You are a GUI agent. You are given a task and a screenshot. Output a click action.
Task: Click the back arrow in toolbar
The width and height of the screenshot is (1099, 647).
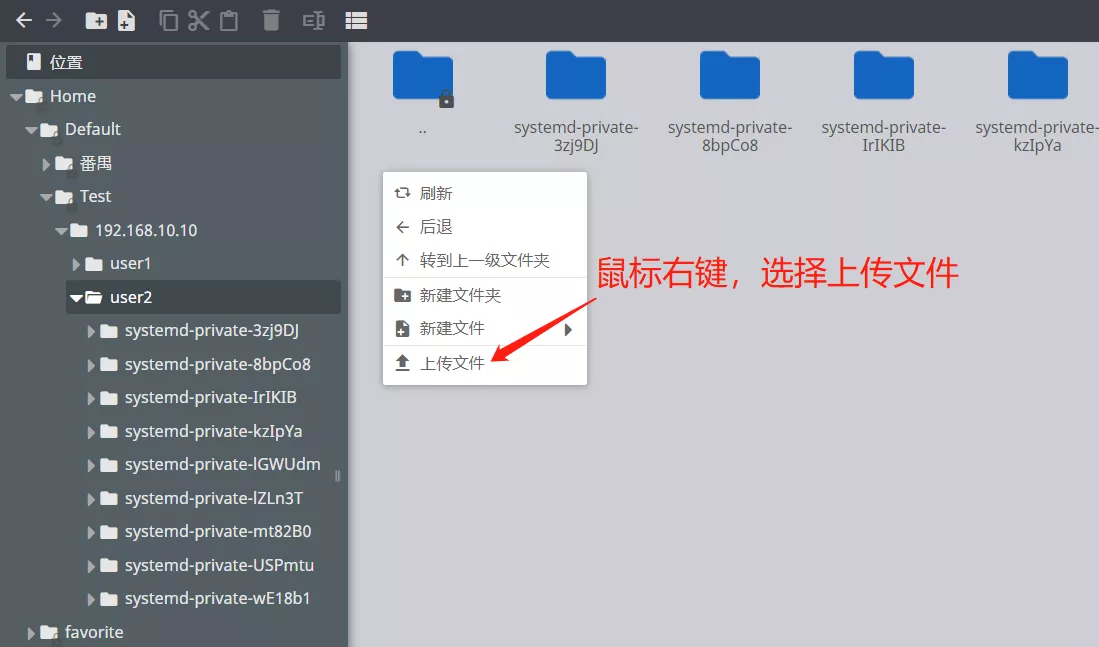click(x=24, y=20)
